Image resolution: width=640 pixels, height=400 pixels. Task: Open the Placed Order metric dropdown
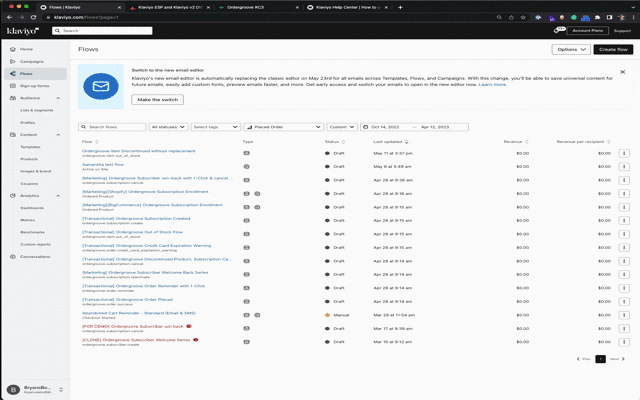284,127
